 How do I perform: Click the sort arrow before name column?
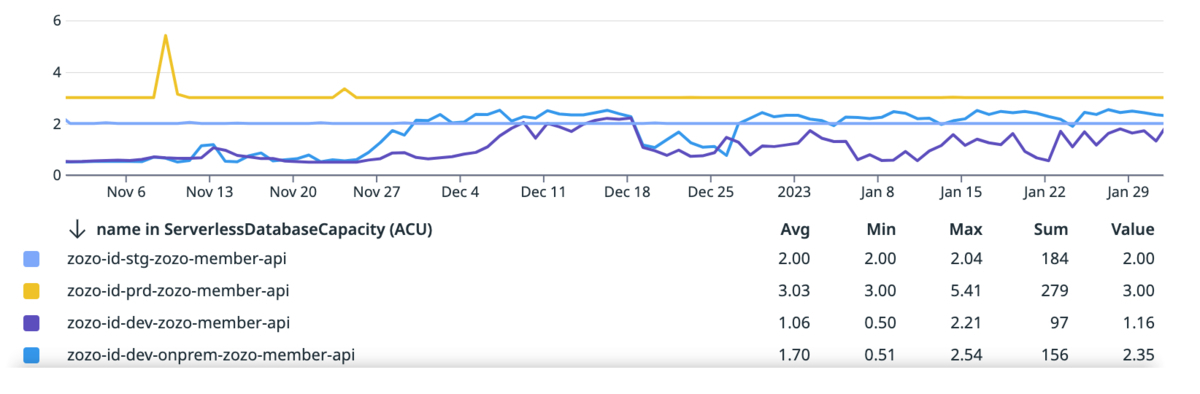pos(76,229)
